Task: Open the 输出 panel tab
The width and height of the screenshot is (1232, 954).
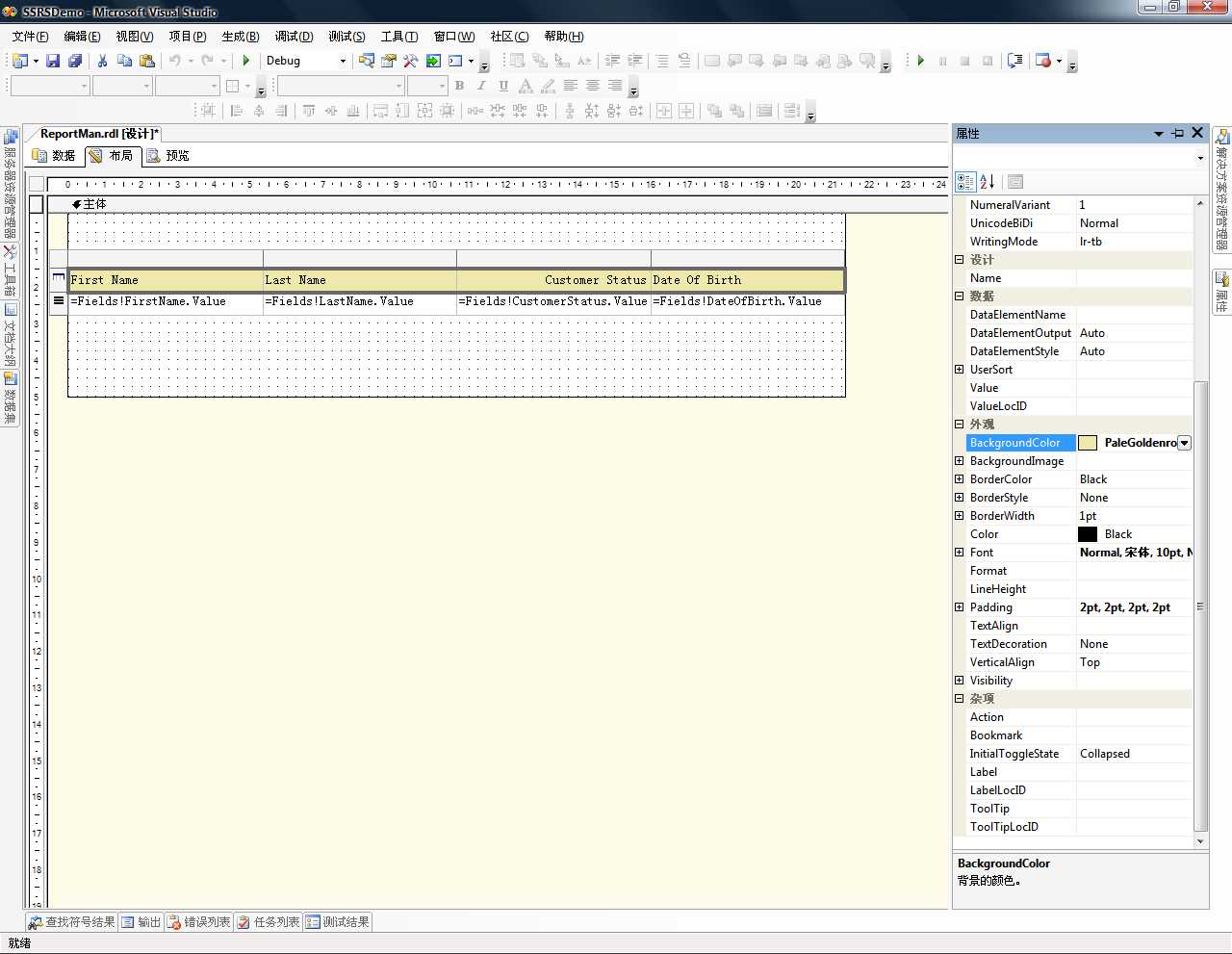Action: 141,922
